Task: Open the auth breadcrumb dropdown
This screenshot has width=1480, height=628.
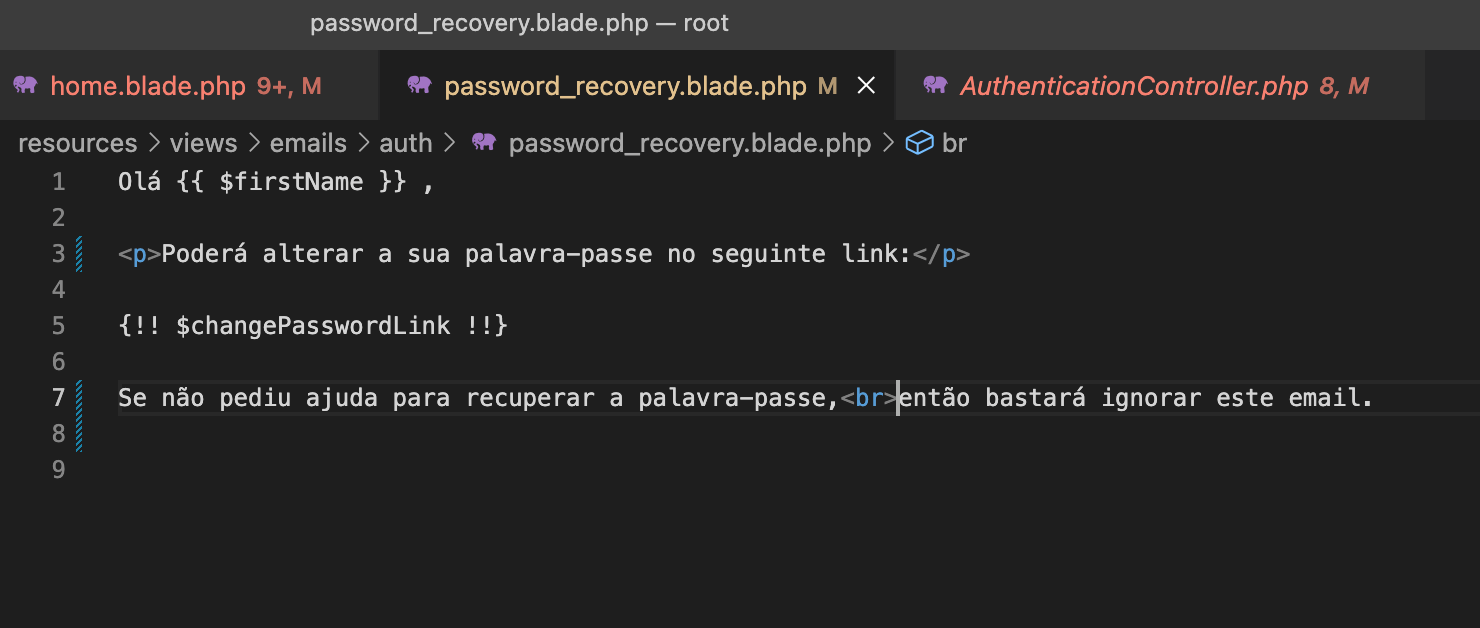Action: click(405, 142)
